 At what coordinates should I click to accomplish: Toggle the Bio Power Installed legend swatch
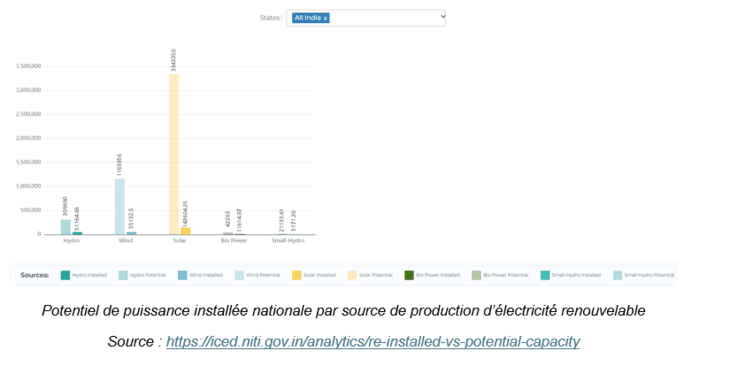click(409, 275)
